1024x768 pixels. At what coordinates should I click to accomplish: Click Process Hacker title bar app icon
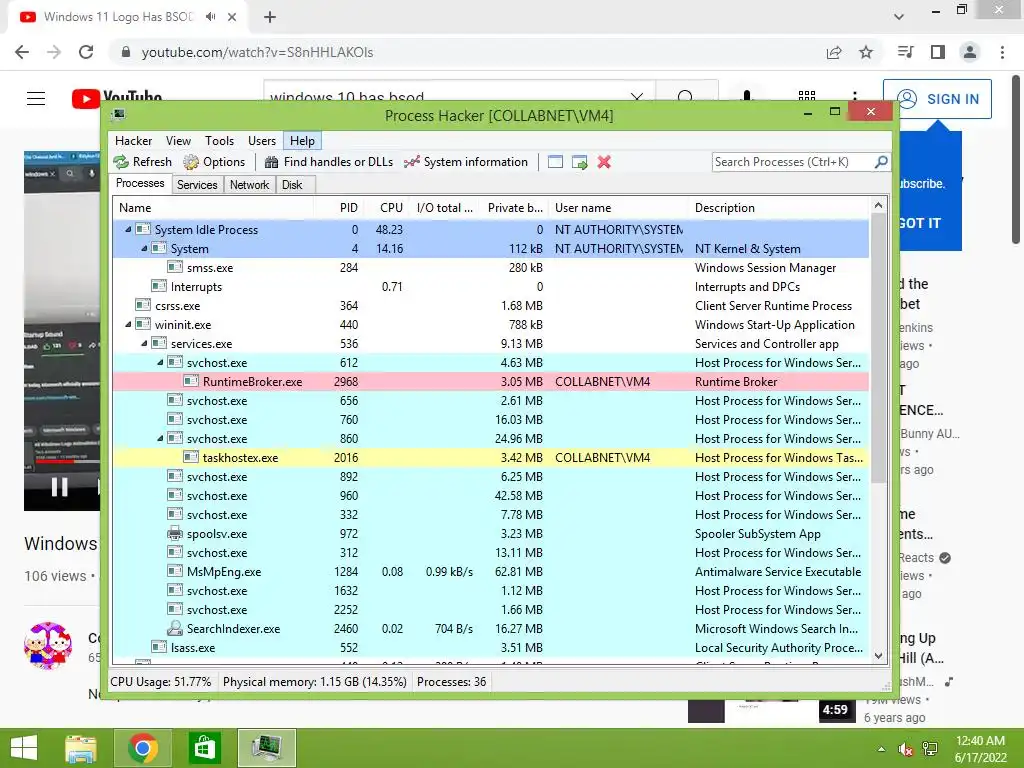click(118, 115)
